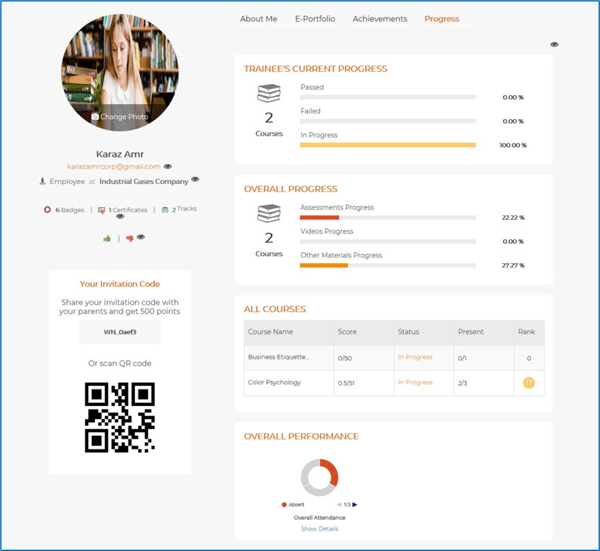Image resolution: width=600 pixels, height=551 pixels.
Task: Open the About Me tab
Action: pos(259,19)
